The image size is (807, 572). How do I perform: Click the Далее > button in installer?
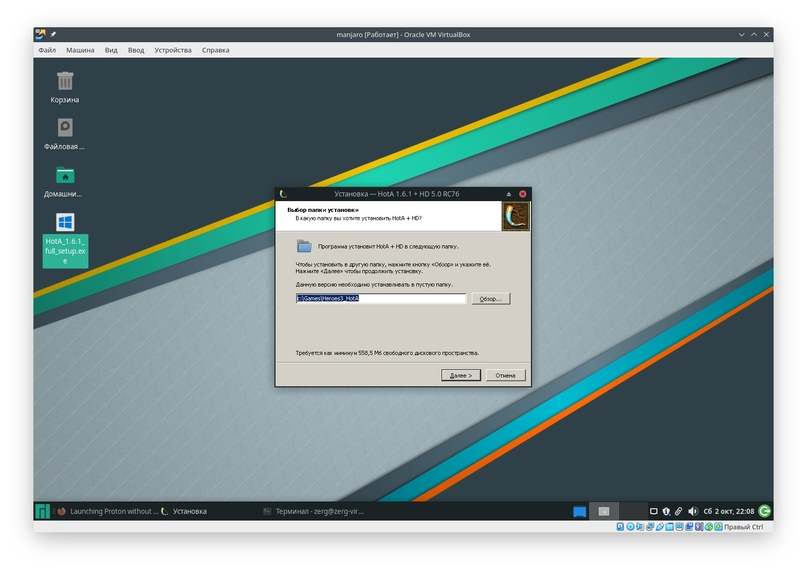click(x=461, y=375)
